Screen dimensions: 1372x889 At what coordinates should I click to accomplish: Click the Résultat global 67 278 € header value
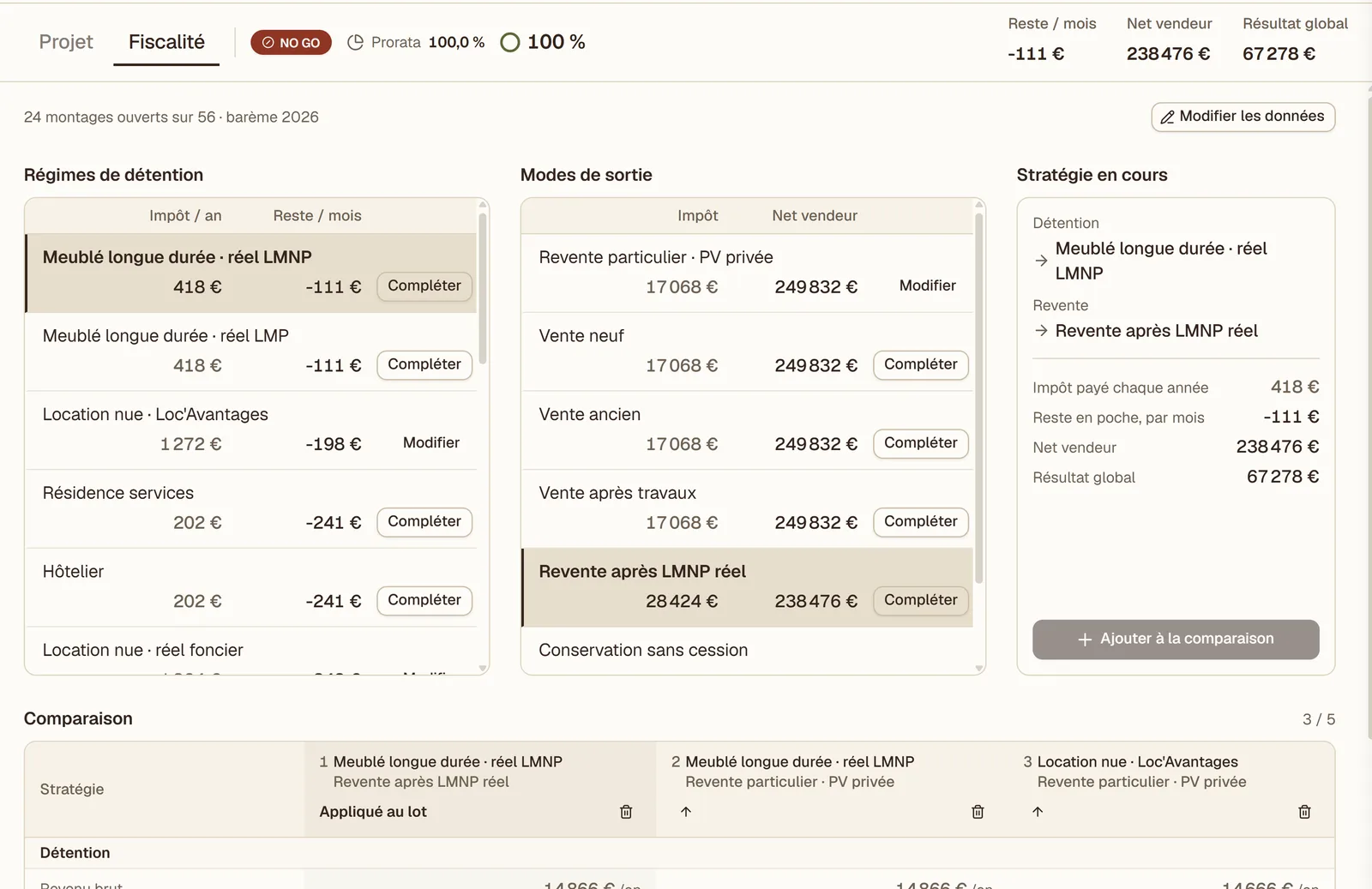[x=1279, y=54]
